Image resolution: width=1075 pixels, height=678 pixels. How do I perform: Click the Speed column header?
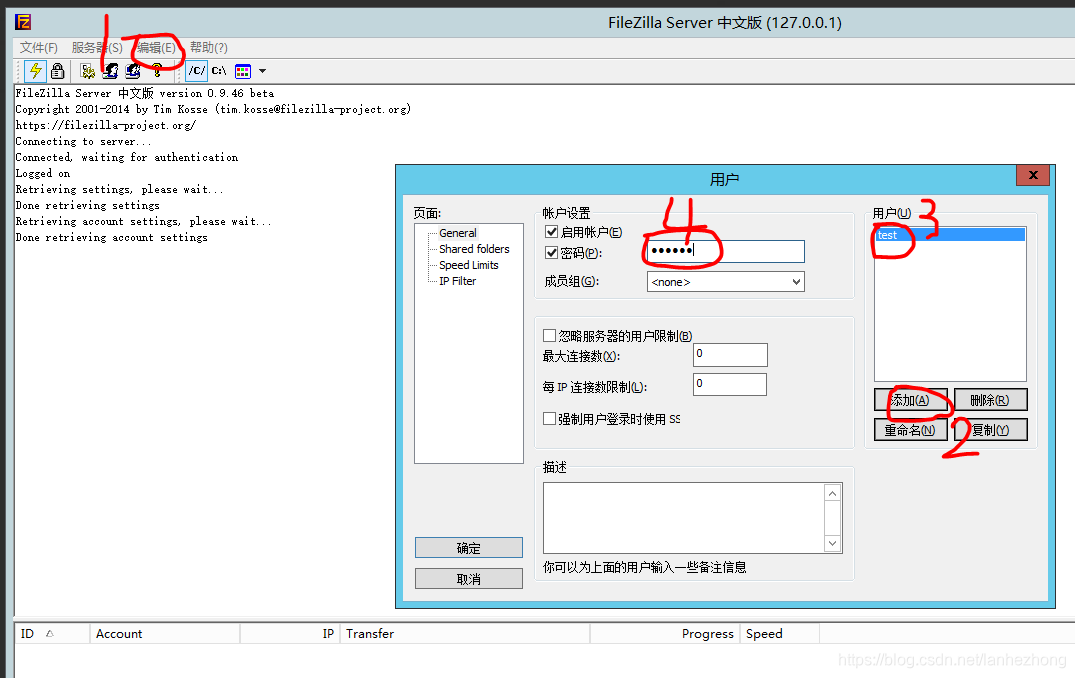pyautogui.click(x=780, y=633)
